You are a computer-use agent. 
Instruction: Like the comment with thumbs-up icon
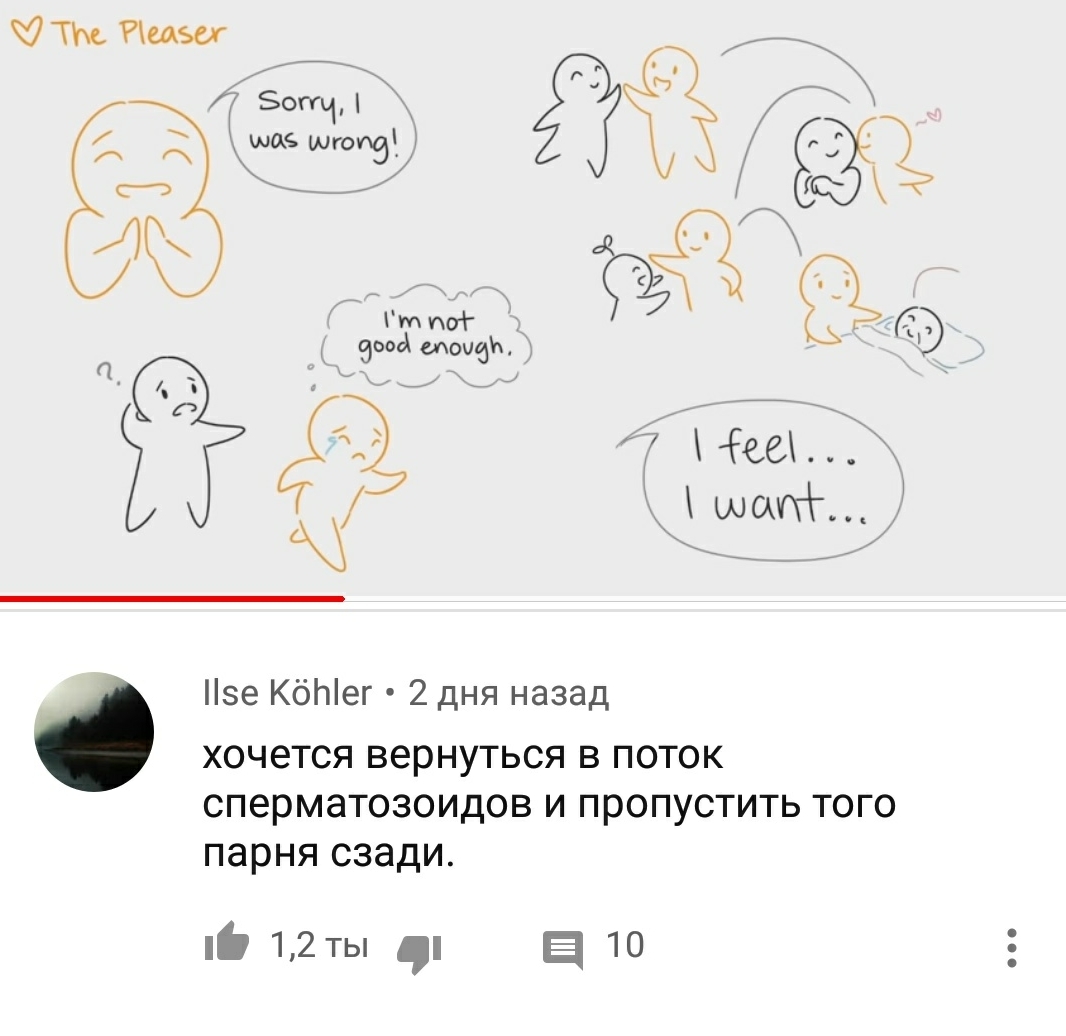[226, 942]
